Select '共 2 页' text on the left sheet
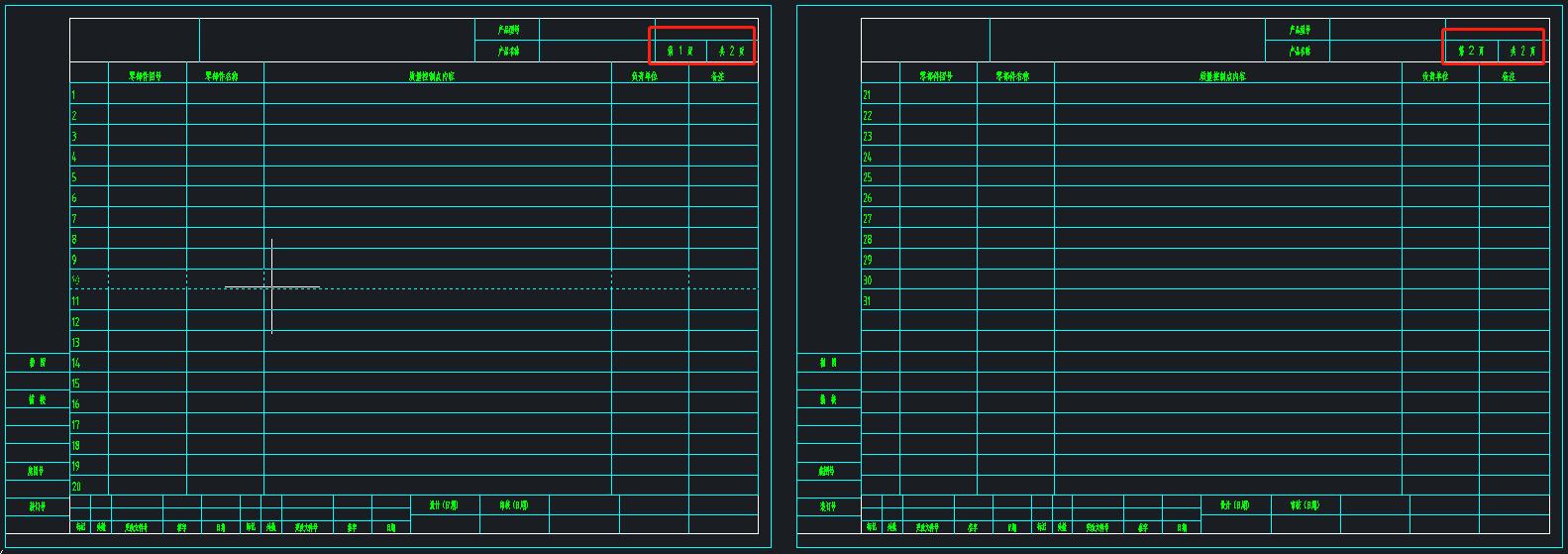 [x=732, y=51]
